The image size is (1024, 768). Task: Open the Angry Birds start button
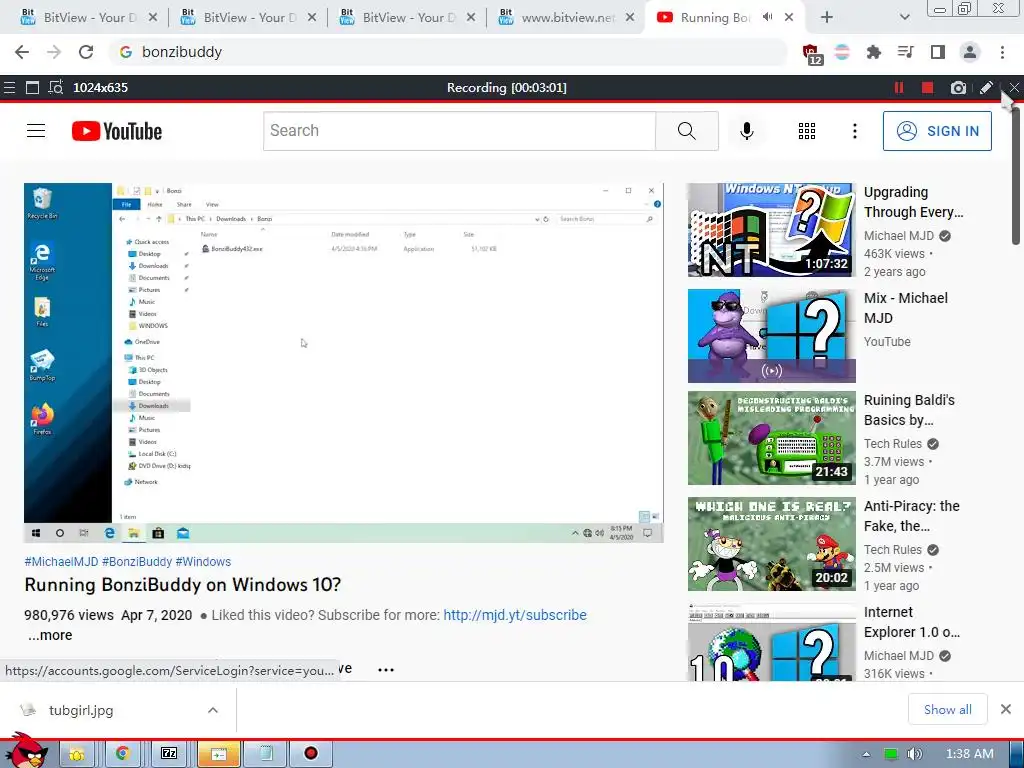click(27, 751)
